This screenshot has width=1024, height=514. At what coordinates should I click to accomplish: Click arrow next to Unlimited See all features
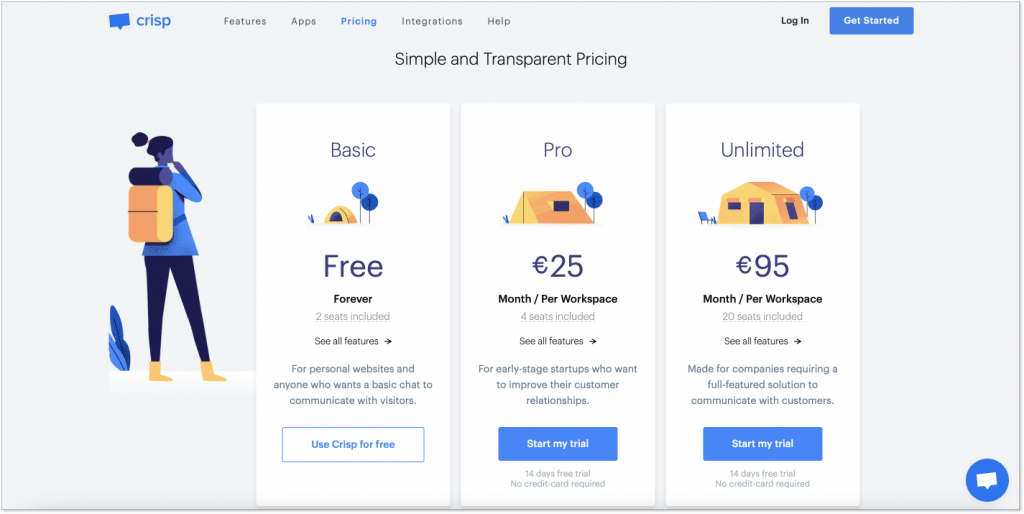coord(798,341)
